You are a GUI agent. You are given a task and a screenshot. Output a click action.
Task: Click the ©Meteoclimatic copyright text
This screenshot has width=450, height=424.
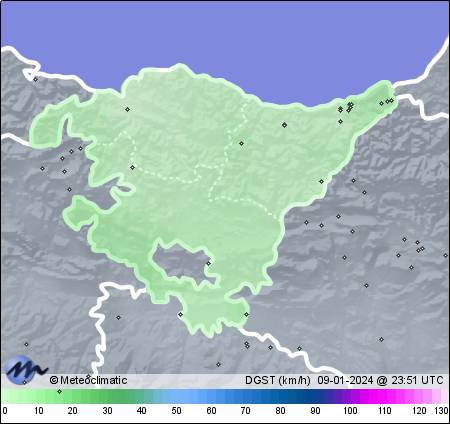click(88, 380)
